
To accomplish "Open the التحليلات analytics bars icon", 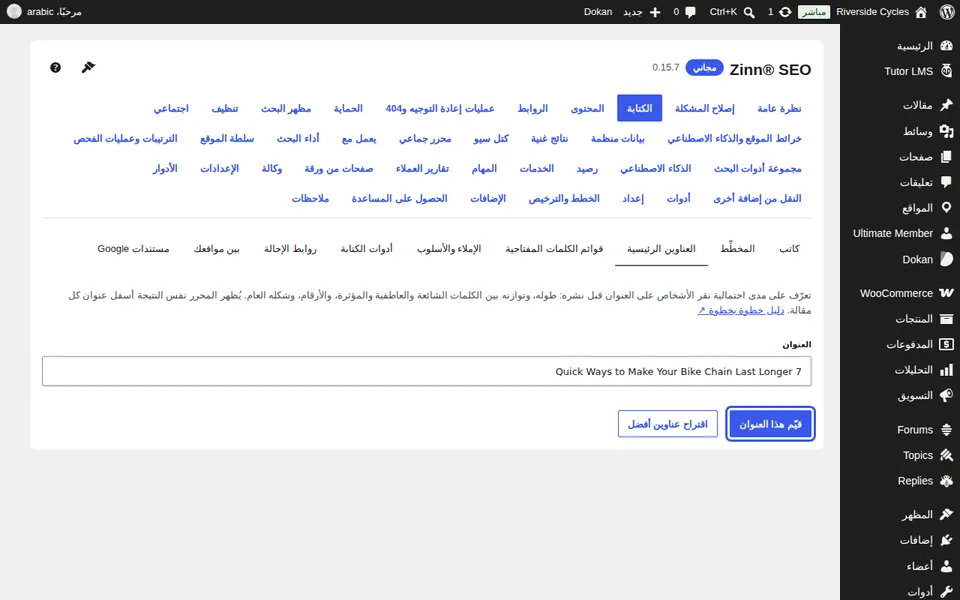I will (x=947, y=370).
